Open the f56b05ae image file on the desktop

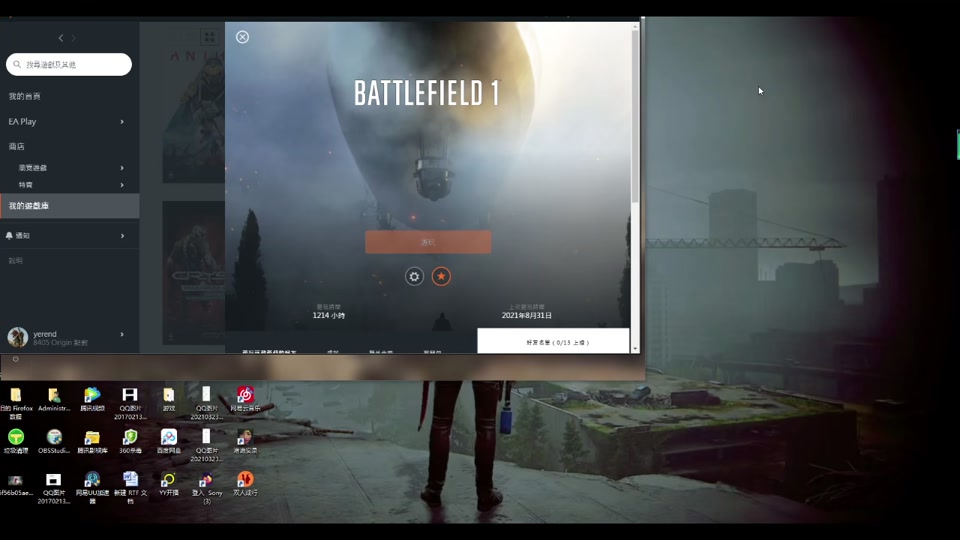pyautogui.click(x=16, y=484)
